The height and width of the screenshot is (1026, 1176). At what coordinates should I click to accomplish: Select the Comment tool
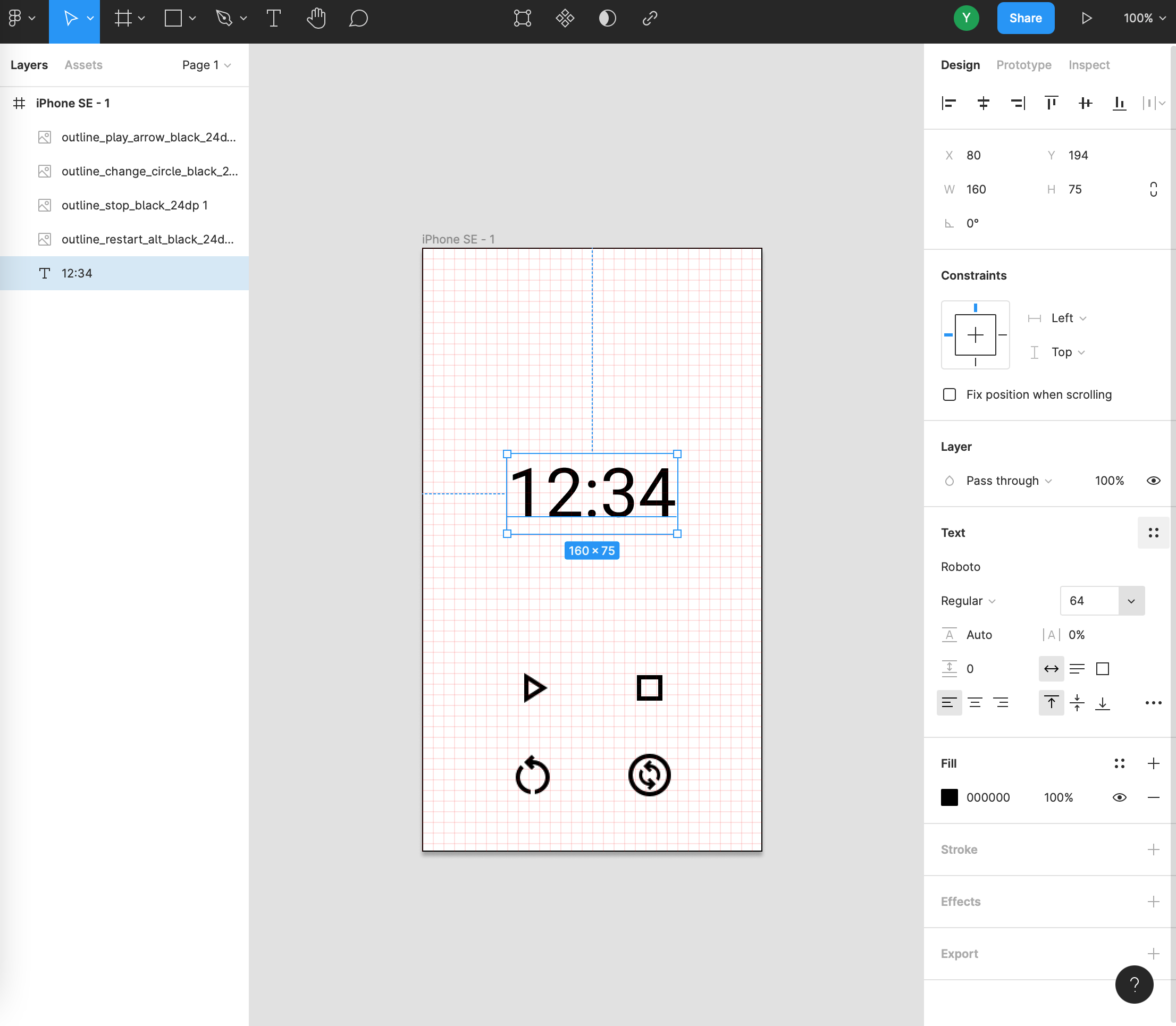tap(358, 18)
